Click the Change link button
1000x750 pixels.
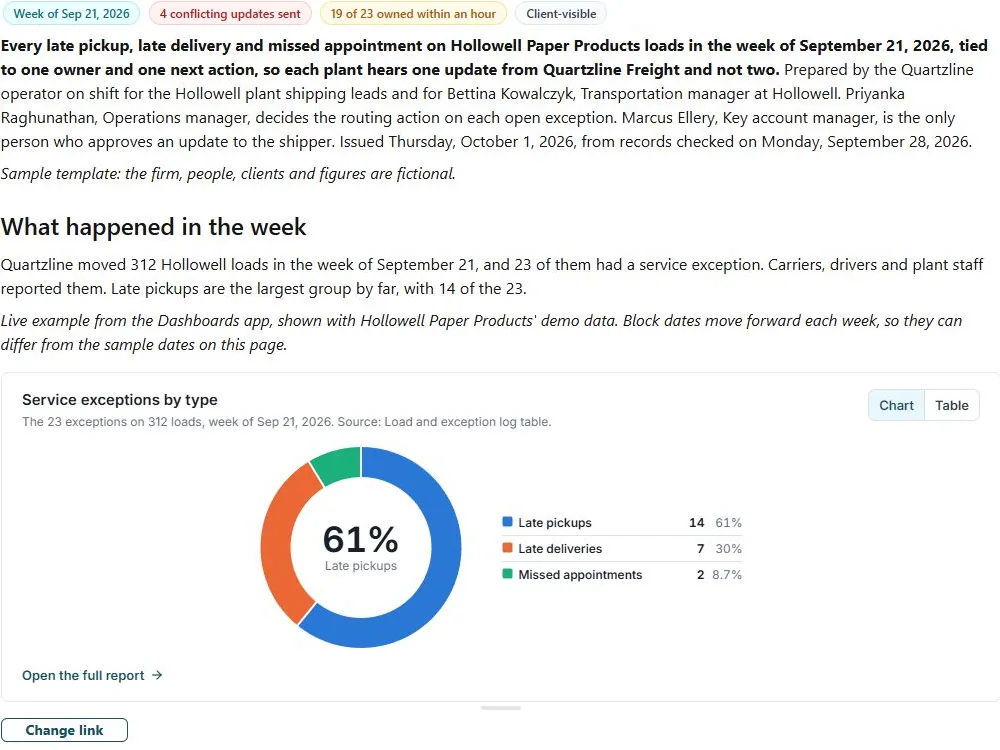click(64, 730)
